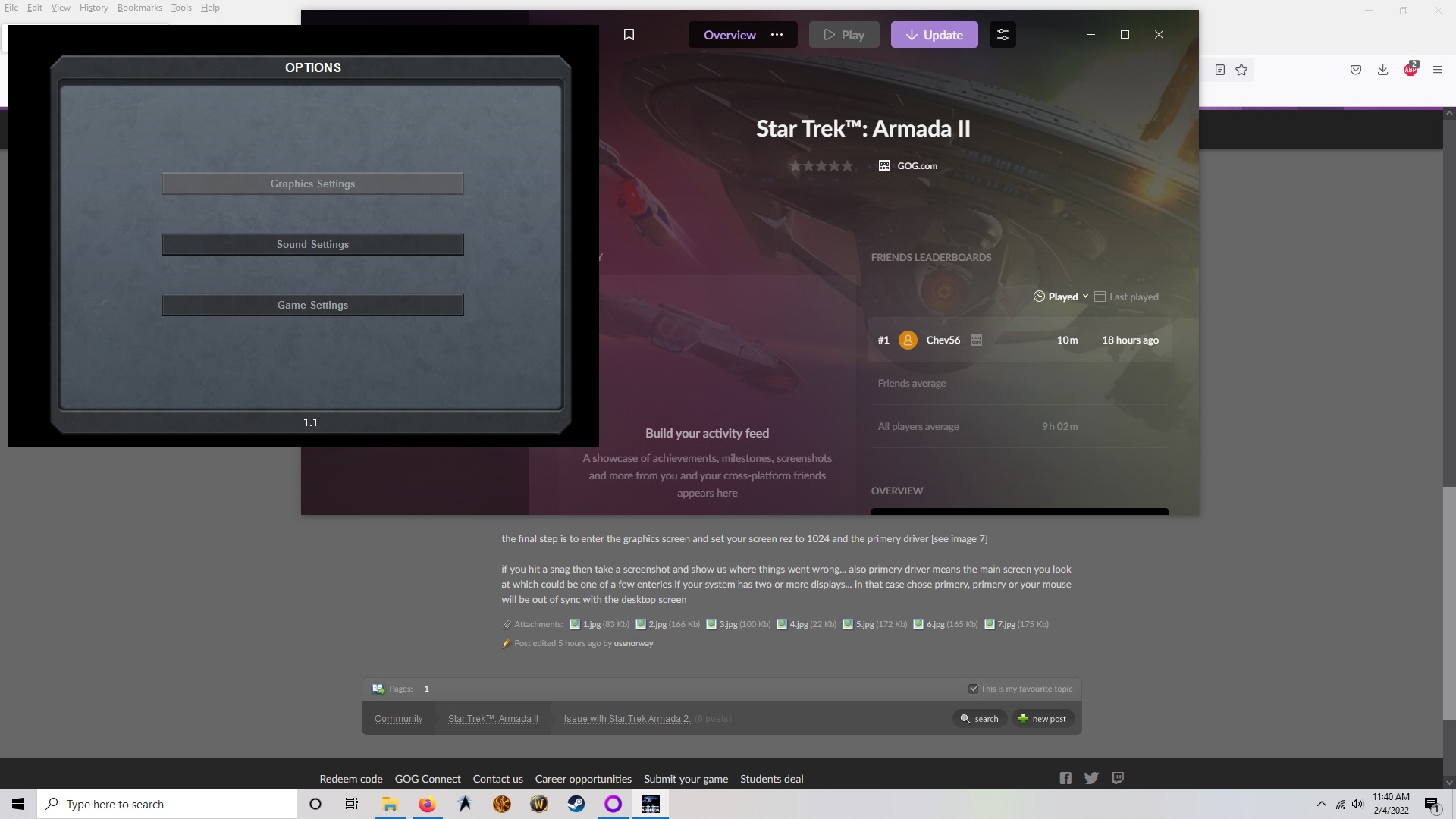The image size is (1456, 819).
Task: Click the forum search button
Action: (x=980, y=719)
